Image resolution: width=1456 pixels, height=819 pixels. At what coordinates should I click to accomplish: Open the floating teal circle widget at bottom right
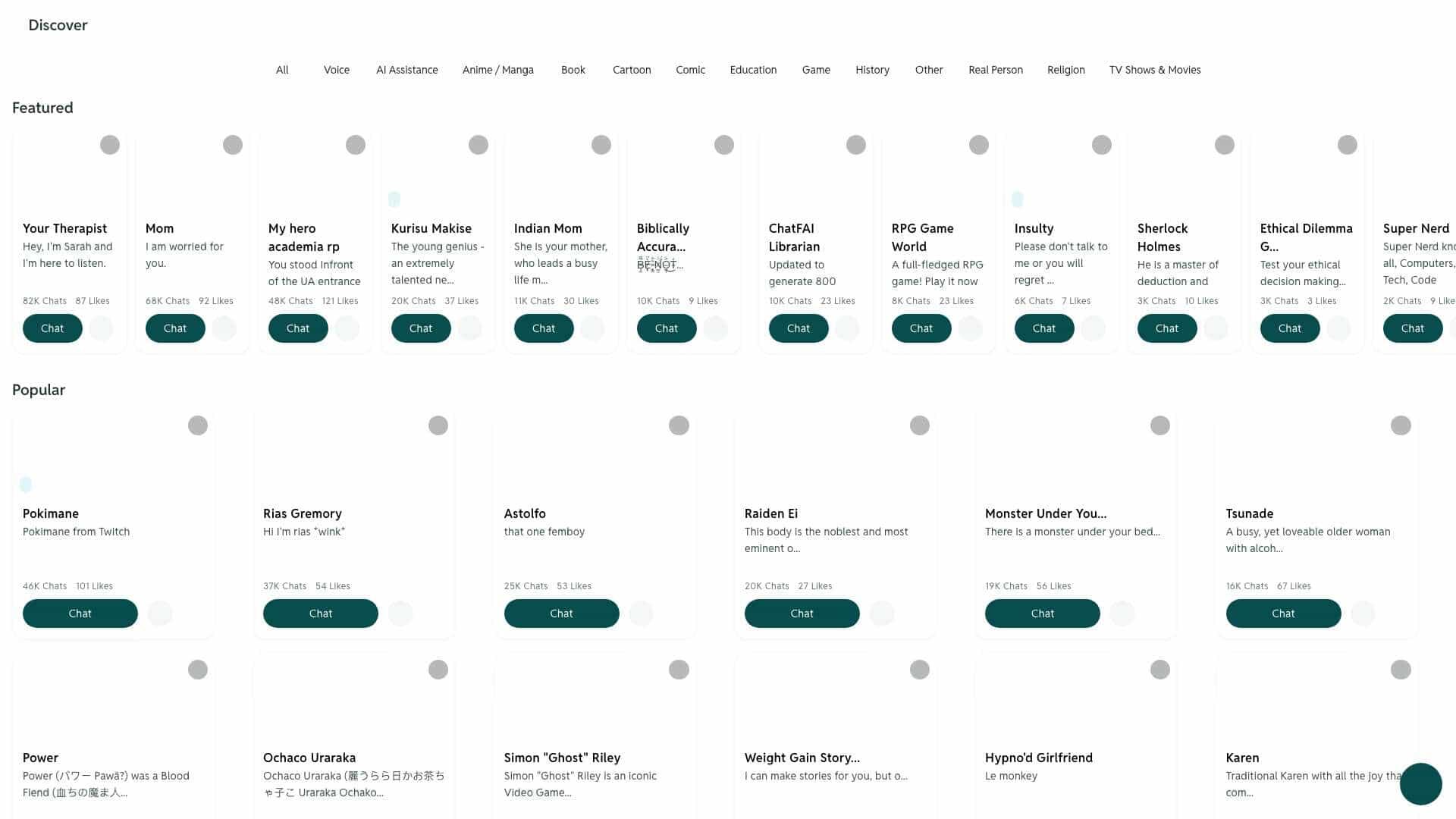tap(1420, 783)
